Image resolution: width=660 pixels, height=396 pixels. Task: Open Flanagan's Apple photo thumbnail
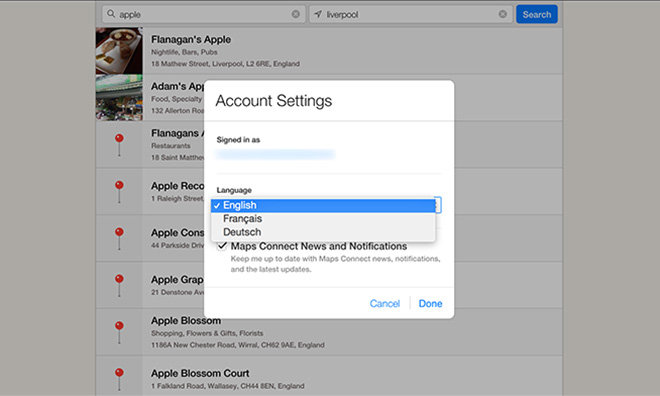tap(119, 50)
